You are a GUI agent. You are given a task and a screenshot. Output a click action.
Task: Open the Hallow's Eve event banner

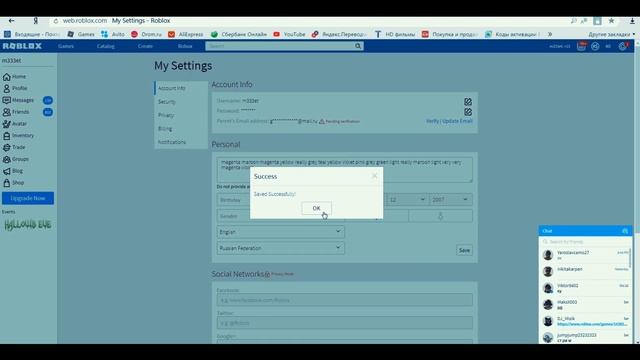pyautogui.click(x=27, y=224)
